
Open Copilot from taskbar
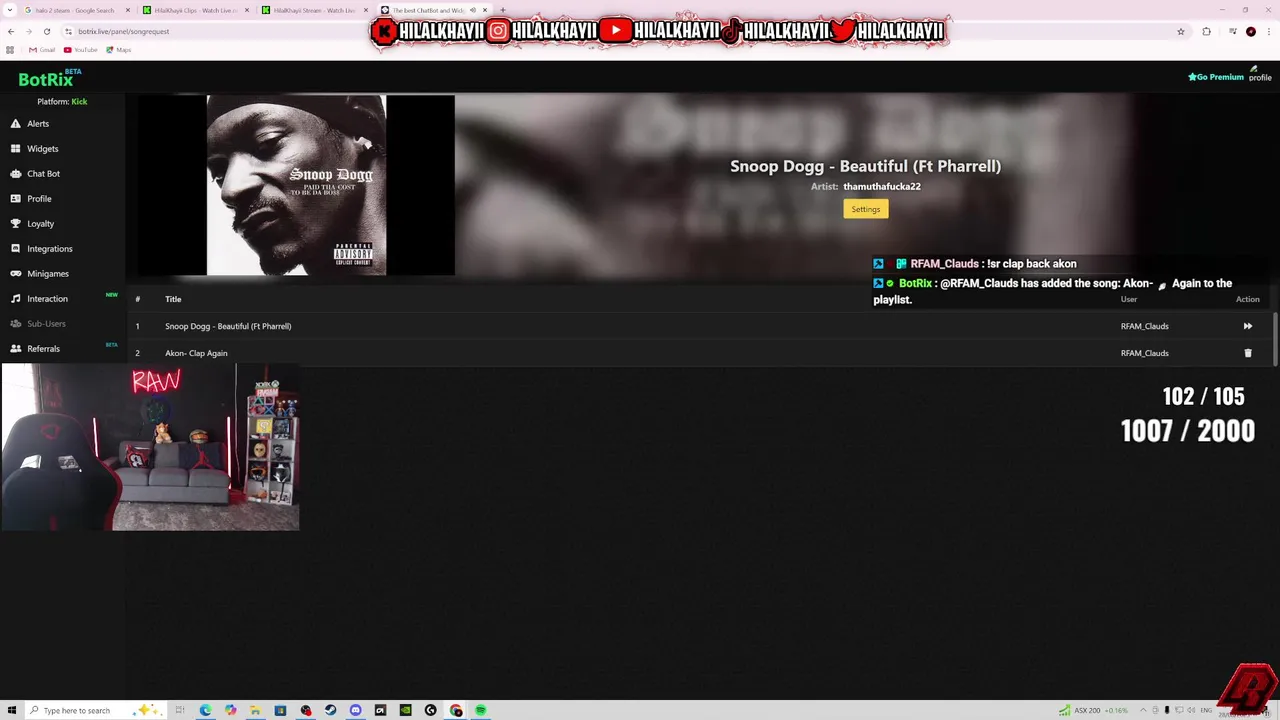pyautogui.click(x=231, y=710)
